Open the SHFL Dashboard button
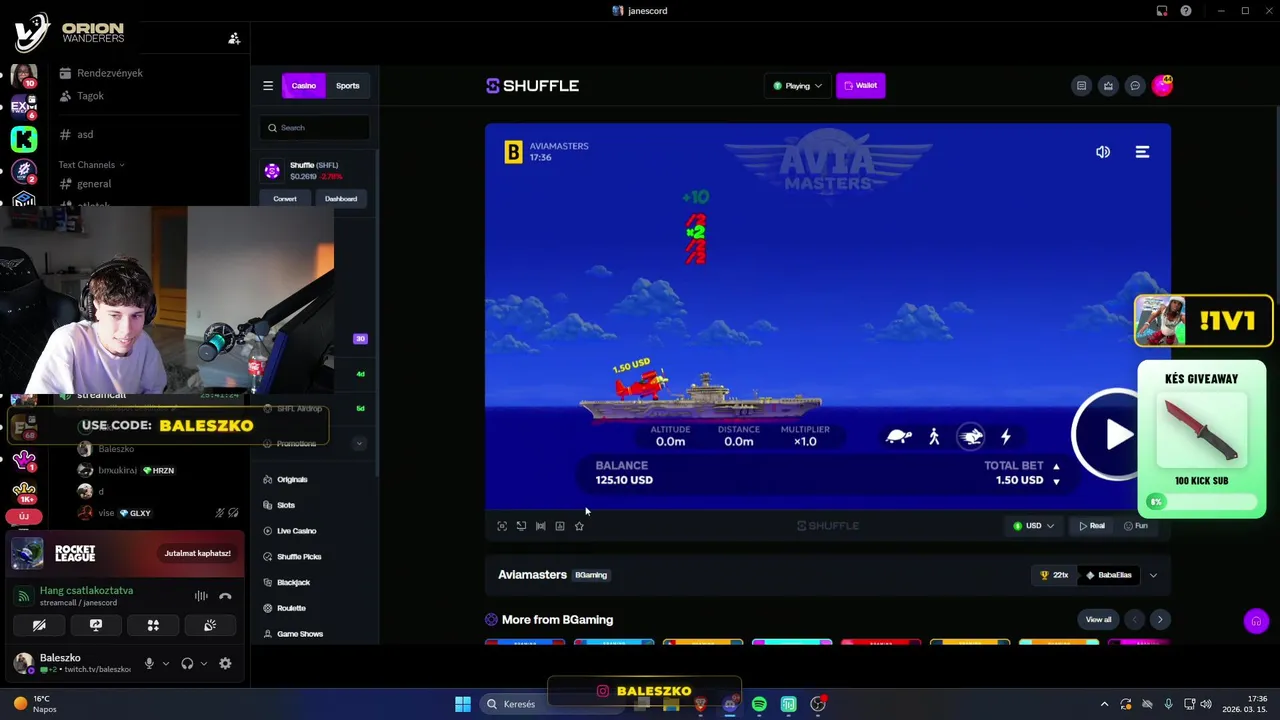This screenshot has width=1280, height=720. 341,199
